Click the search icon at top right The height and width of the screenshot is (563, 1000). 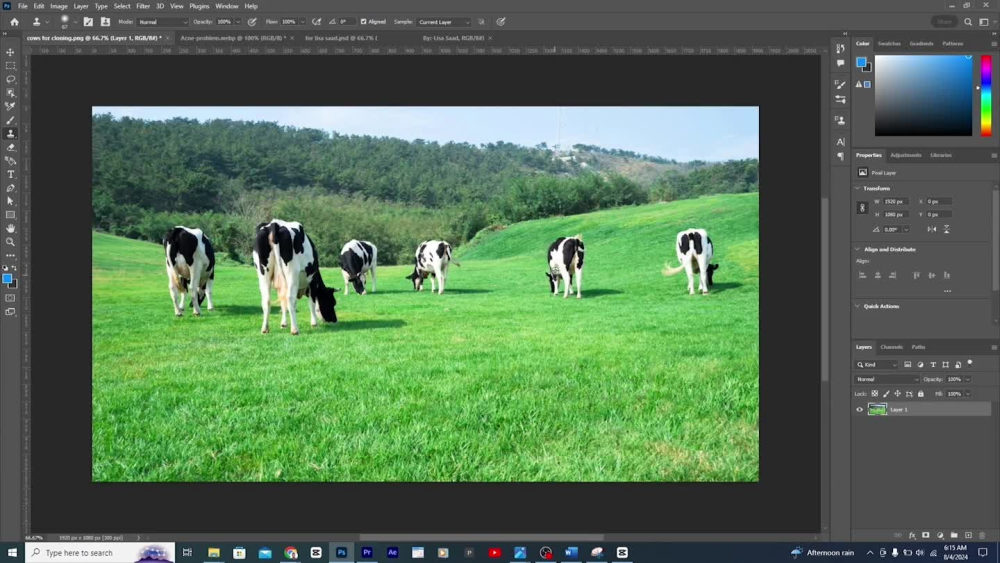coord(968,22)
